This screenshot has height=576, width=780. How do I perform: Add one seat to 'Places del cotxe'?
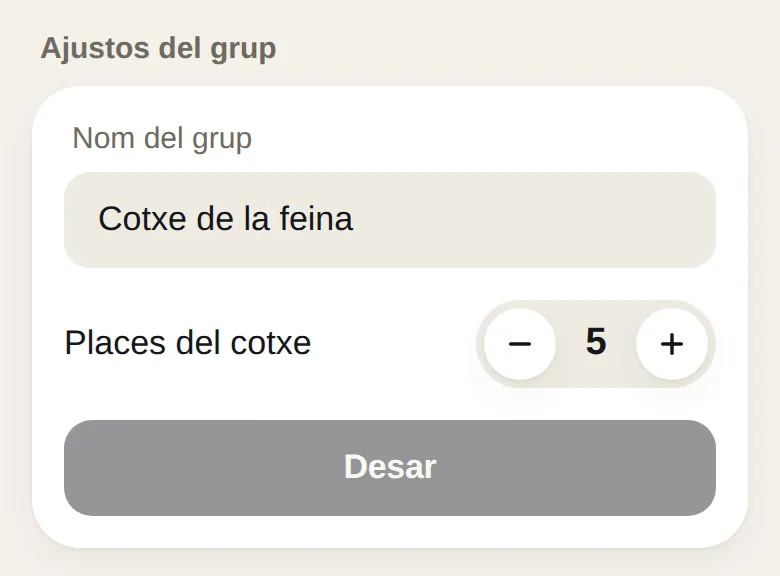point(672,344)
